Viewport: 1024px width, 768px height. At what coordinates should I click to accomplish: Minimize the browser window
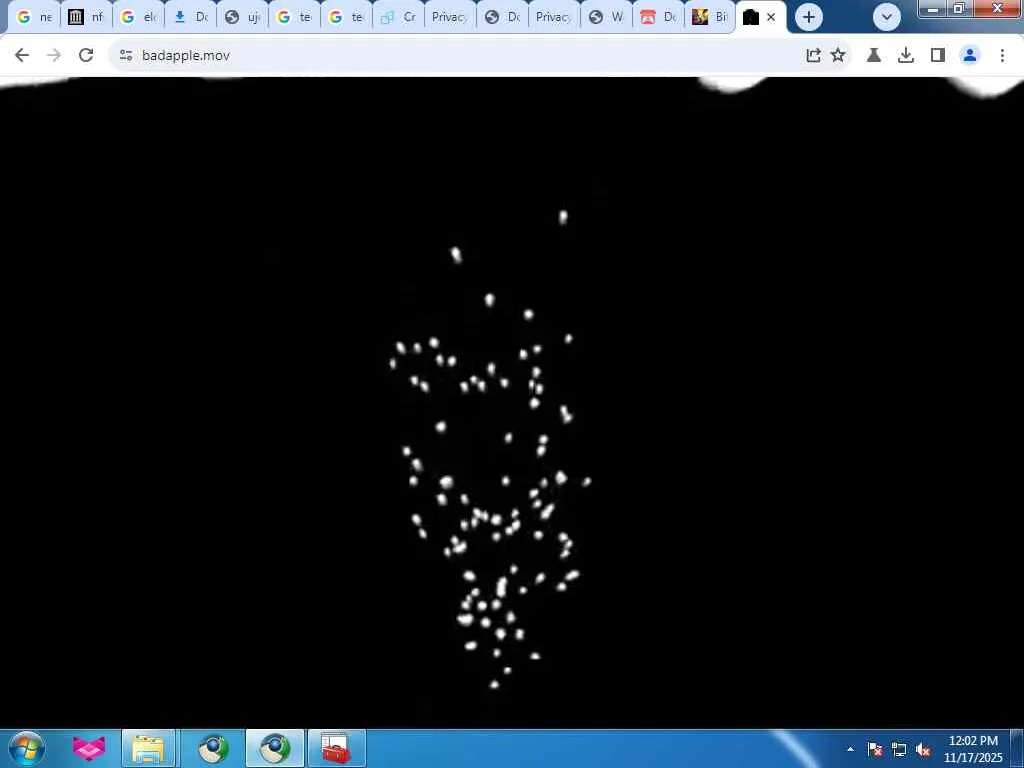(933, 8)
